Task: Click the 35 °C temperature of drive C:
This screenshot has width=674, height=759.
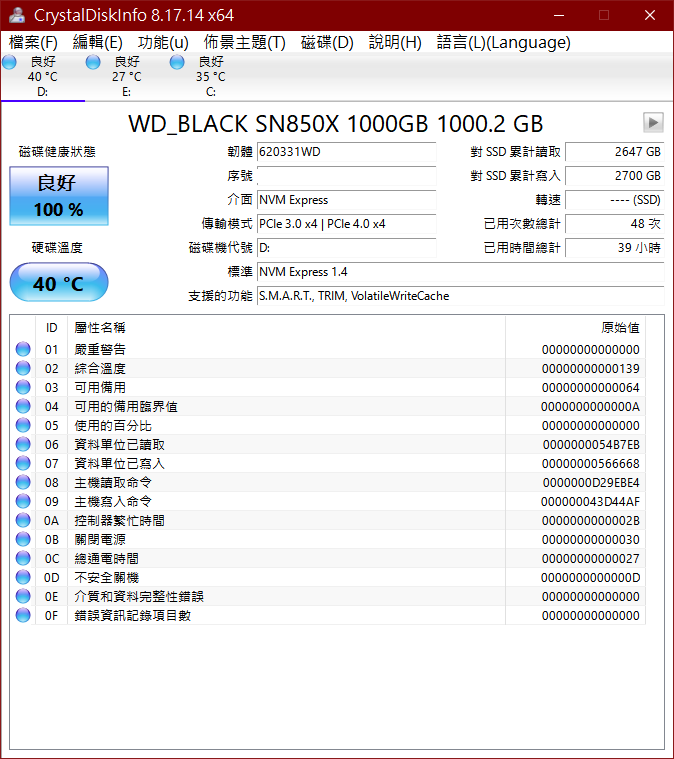Action: coord(211,76)
